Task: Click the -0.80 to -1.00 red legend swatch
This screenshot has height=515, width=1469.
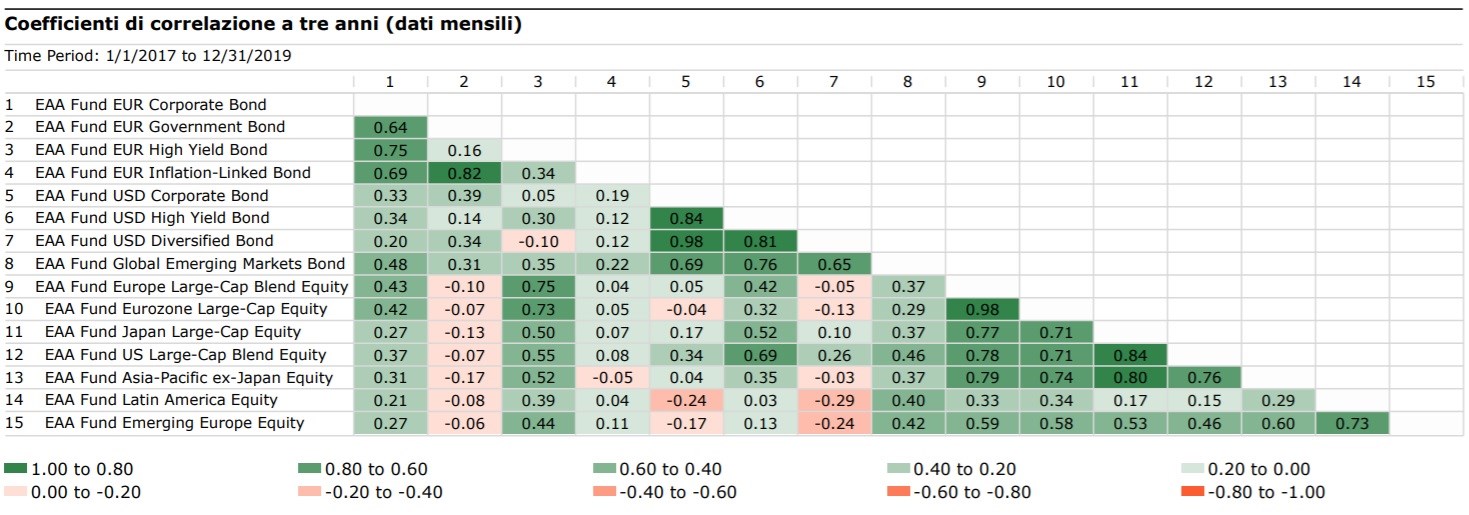Action: click(1193, 491)
